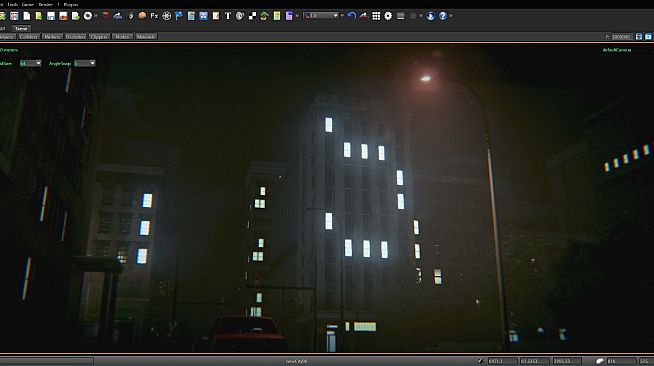Open the Render menu
The height and width of the screenshot is (366, 654).
click(45, 5)
